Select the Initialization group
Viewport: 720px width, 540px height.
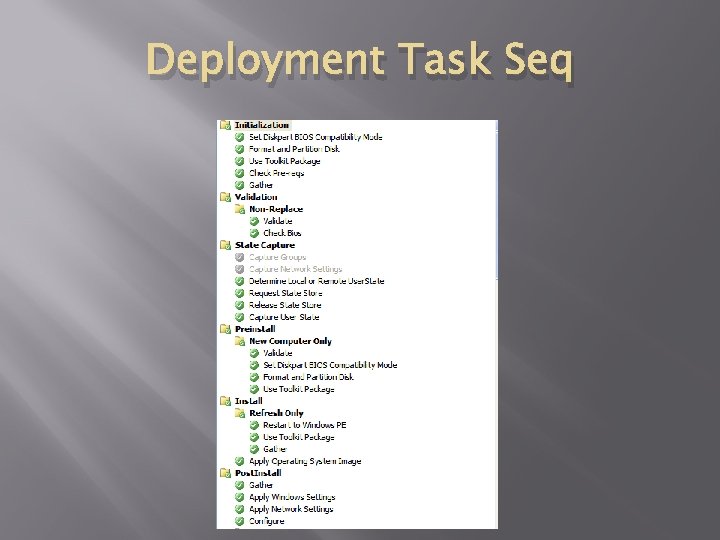262,125
